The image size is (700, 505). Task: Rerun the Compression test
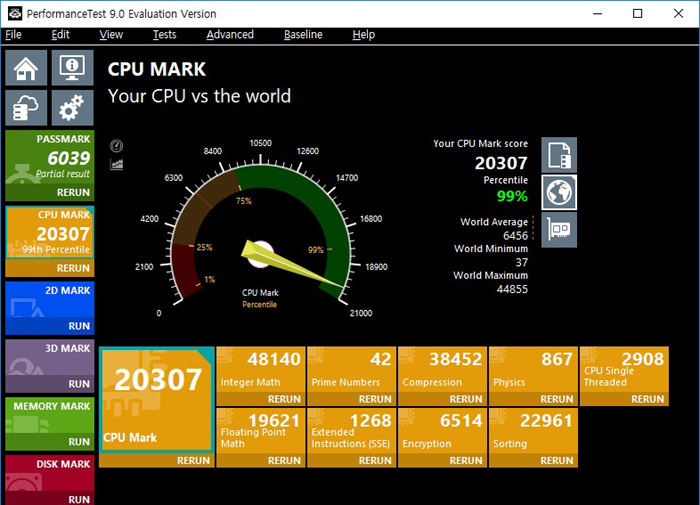442,399
